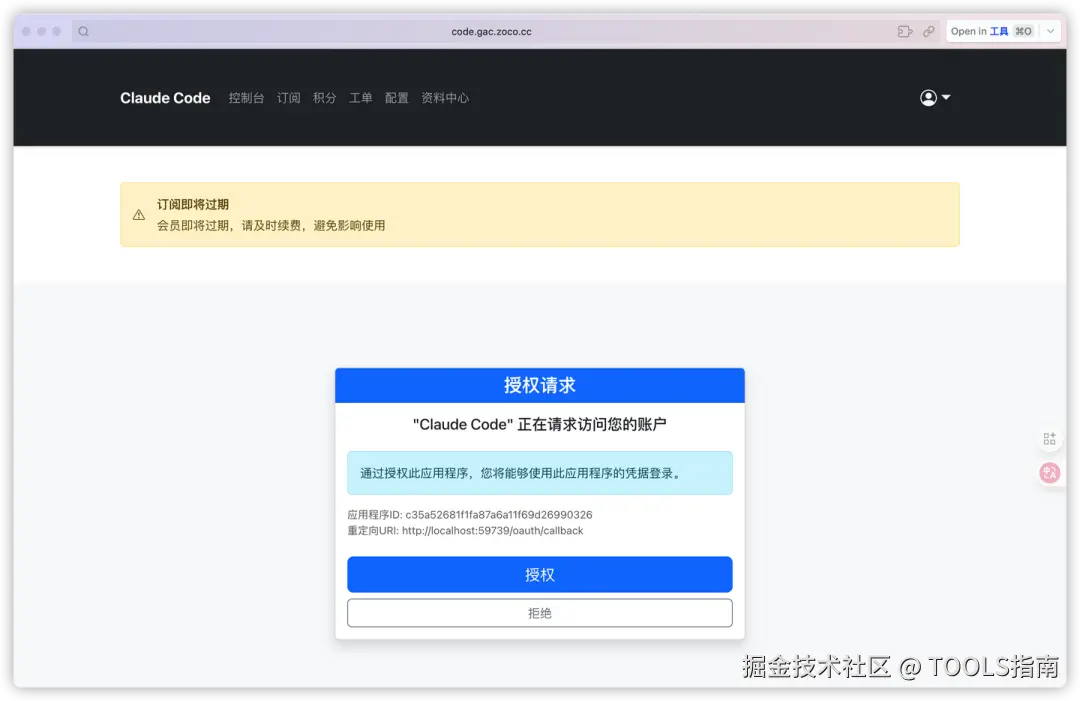Click the address bar URL code.gac.zoco.cc
The height and width of the screenshot is (701, 1080).
click(x=491, y=32)
